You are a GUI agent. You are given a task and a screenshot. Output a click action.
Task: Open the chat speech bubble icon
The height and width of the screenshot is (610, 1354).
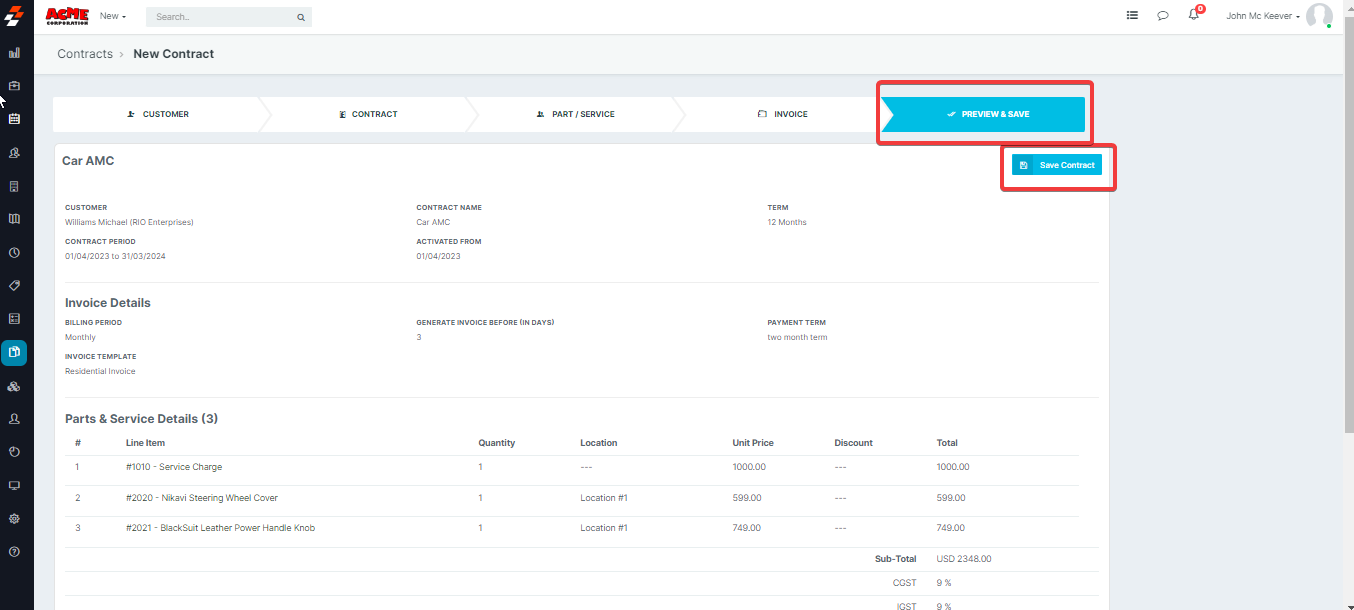click(x=1162, y=16)
